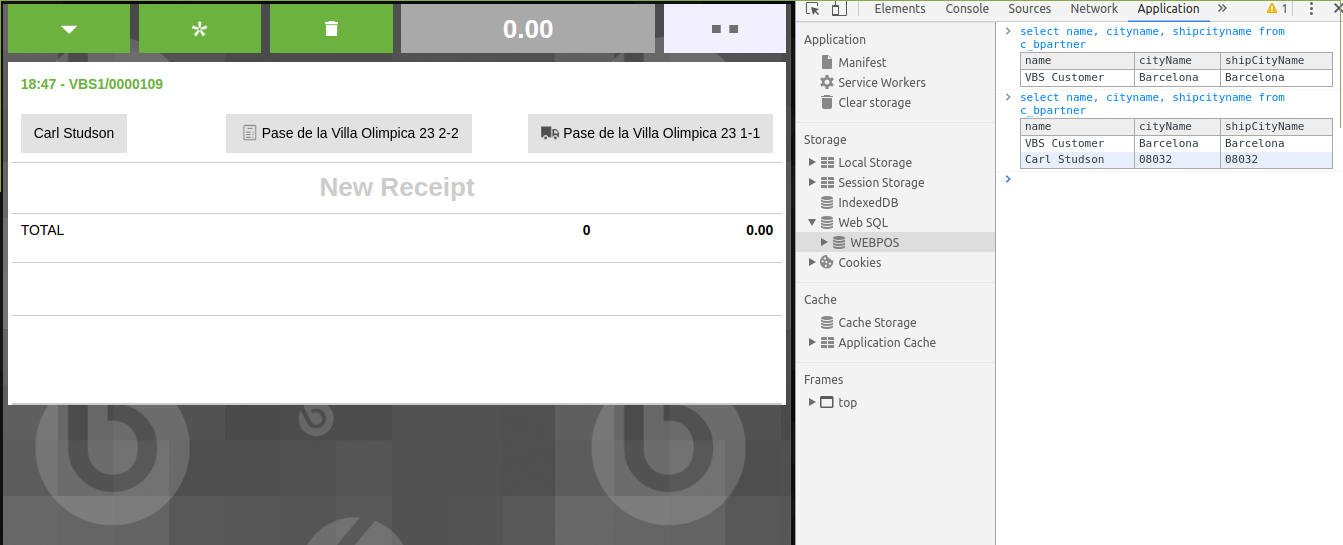This screenshot has height=545, width=1343.
Task: Click the 0.00 total amount button
Action: pyautogui.click(x=528, y=29)
